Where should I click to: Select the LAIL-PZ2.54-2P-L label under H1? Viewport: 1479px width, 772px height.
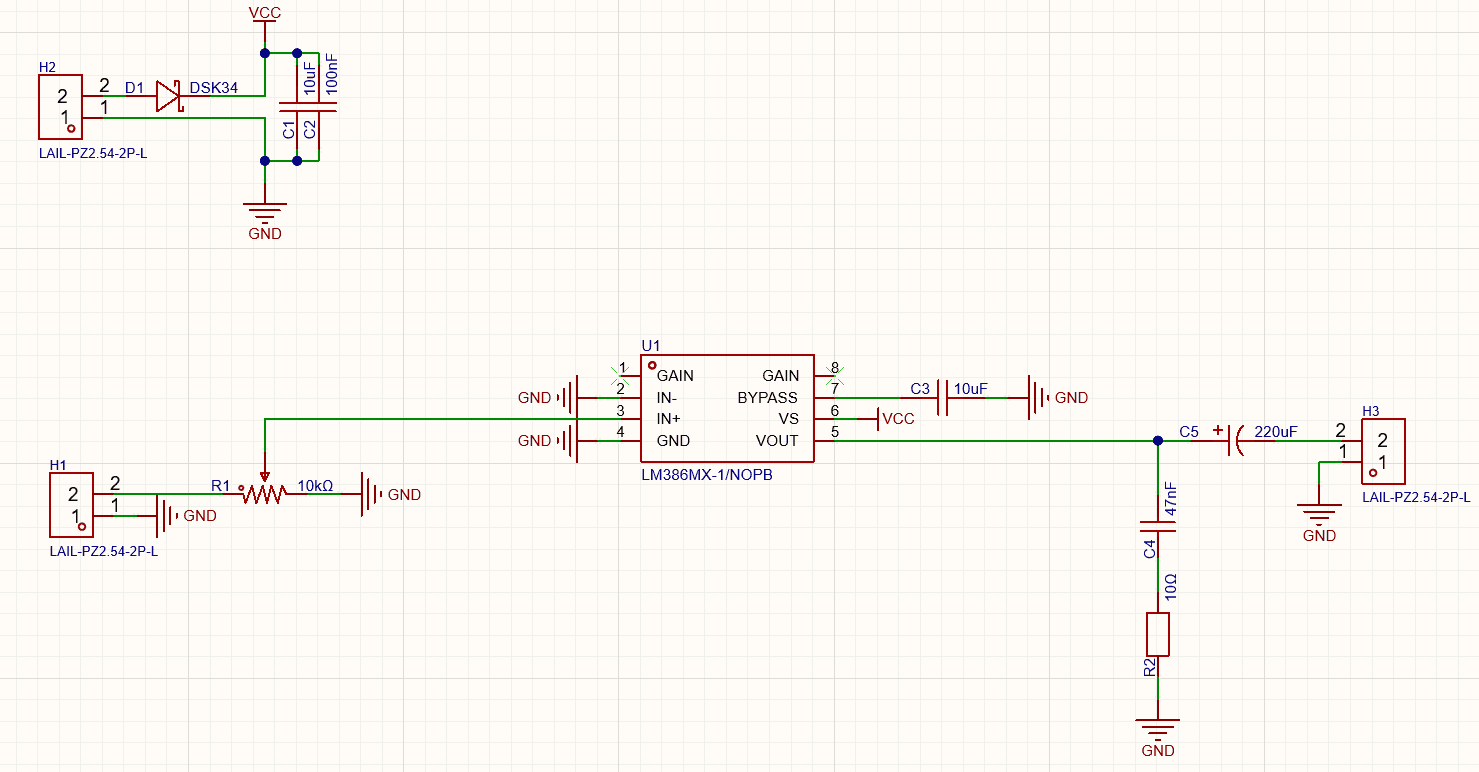pyautogui.click(x=103, y=551)
